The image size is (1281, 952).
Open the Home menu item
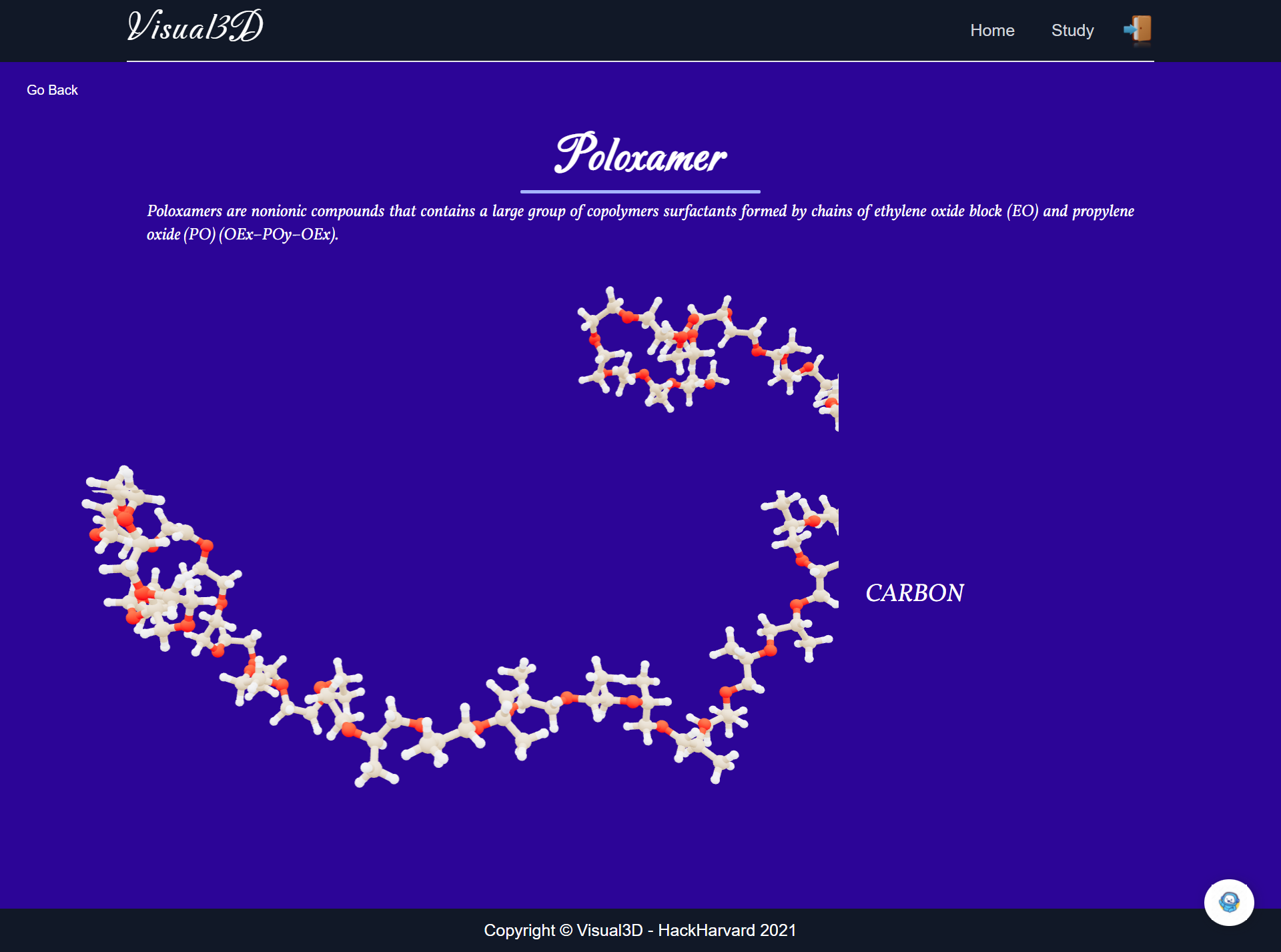[x=991, y=31]
